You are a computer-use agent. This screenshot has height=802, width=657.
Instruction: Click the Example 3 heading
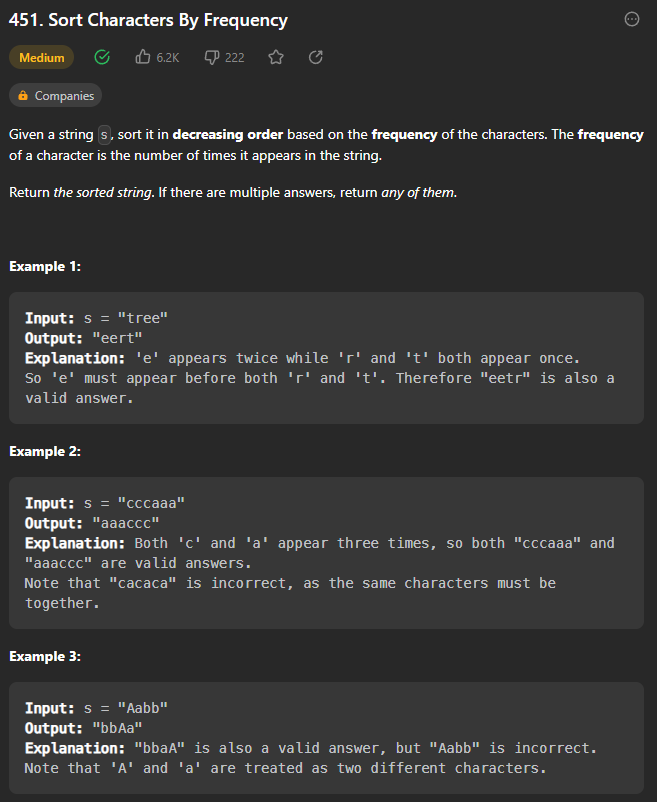pyautogui.click(x=45, y=657)
